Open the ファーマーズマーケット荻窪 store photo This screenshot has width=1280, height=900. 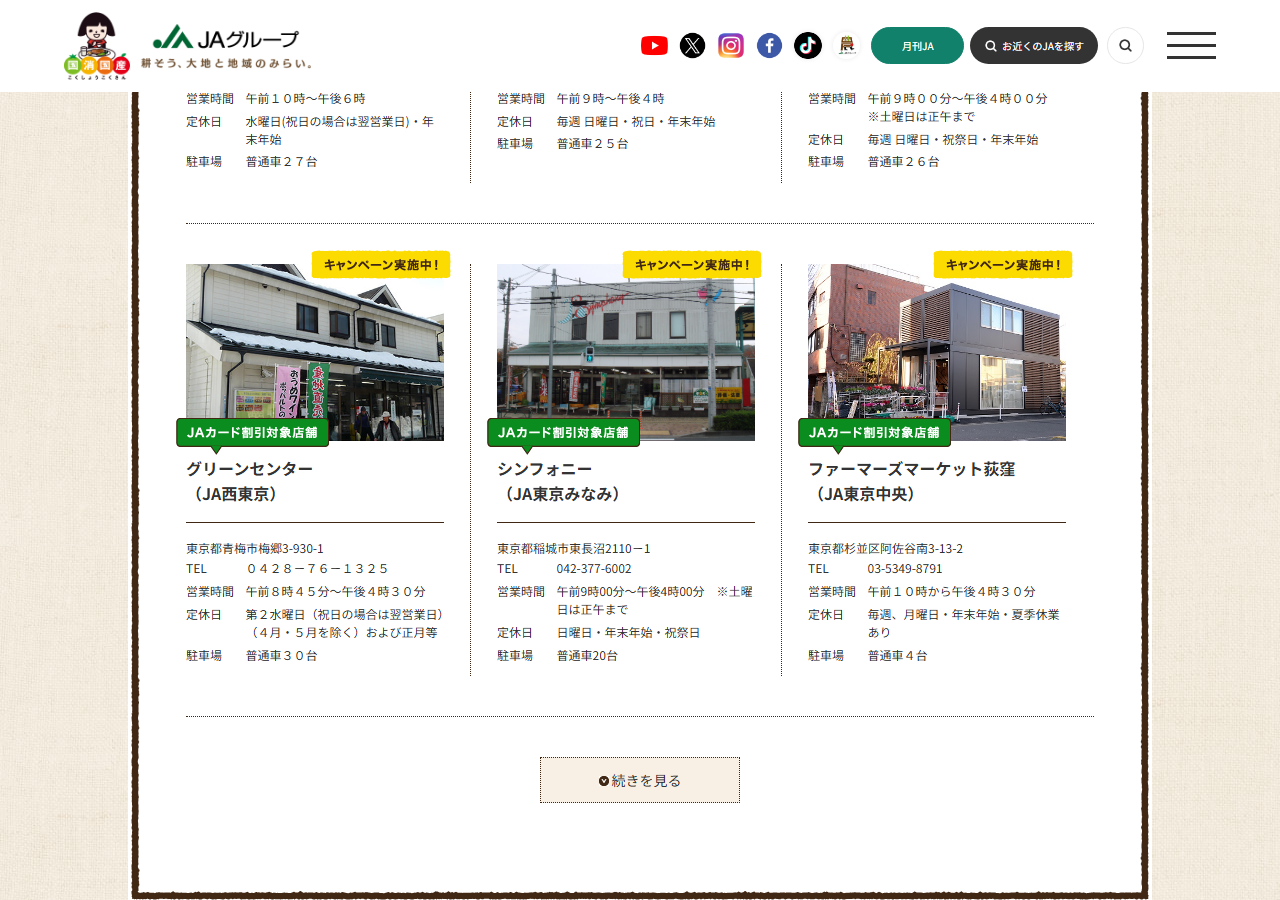937,352
